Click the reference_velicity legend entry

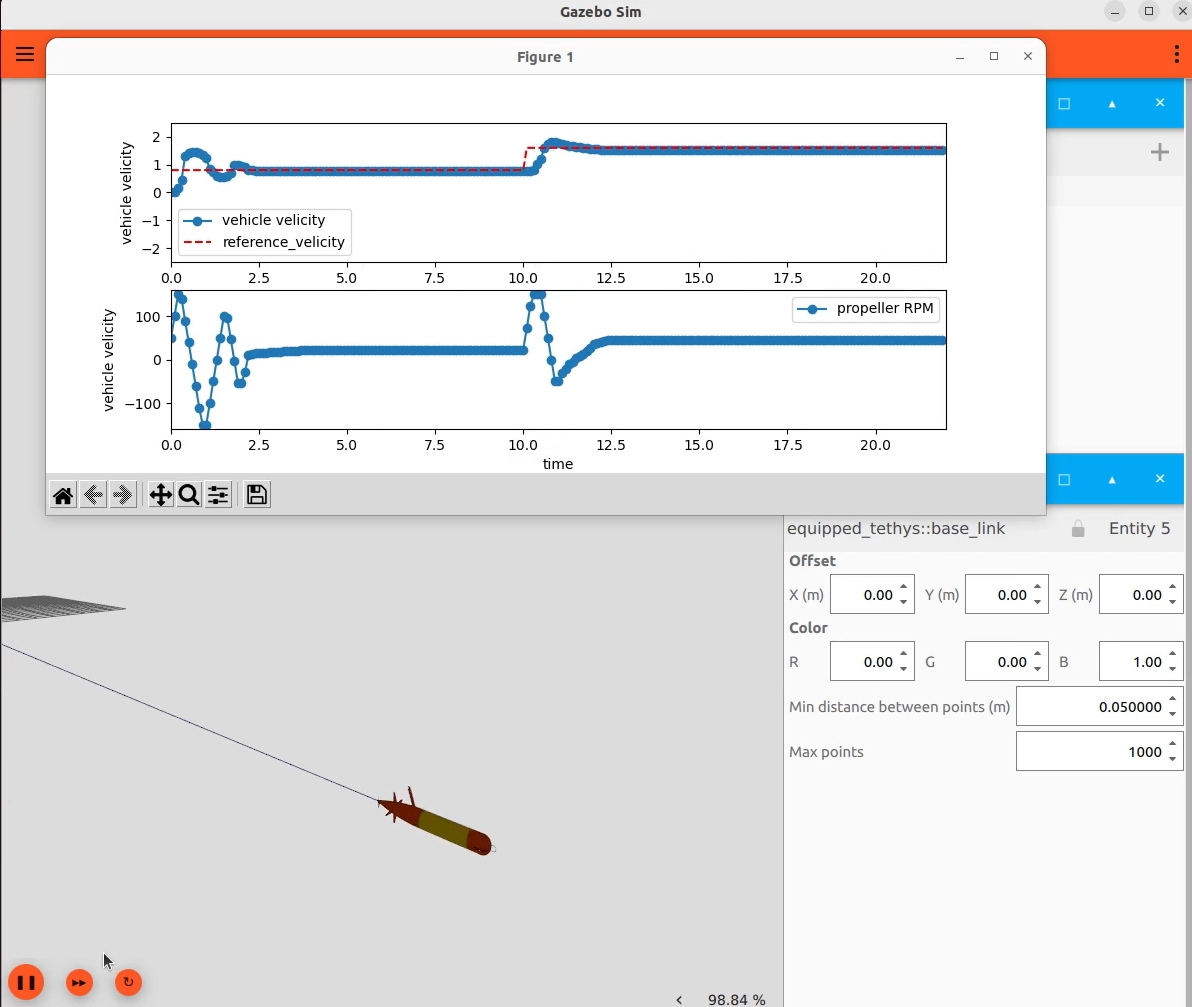[x=265, y=242]
